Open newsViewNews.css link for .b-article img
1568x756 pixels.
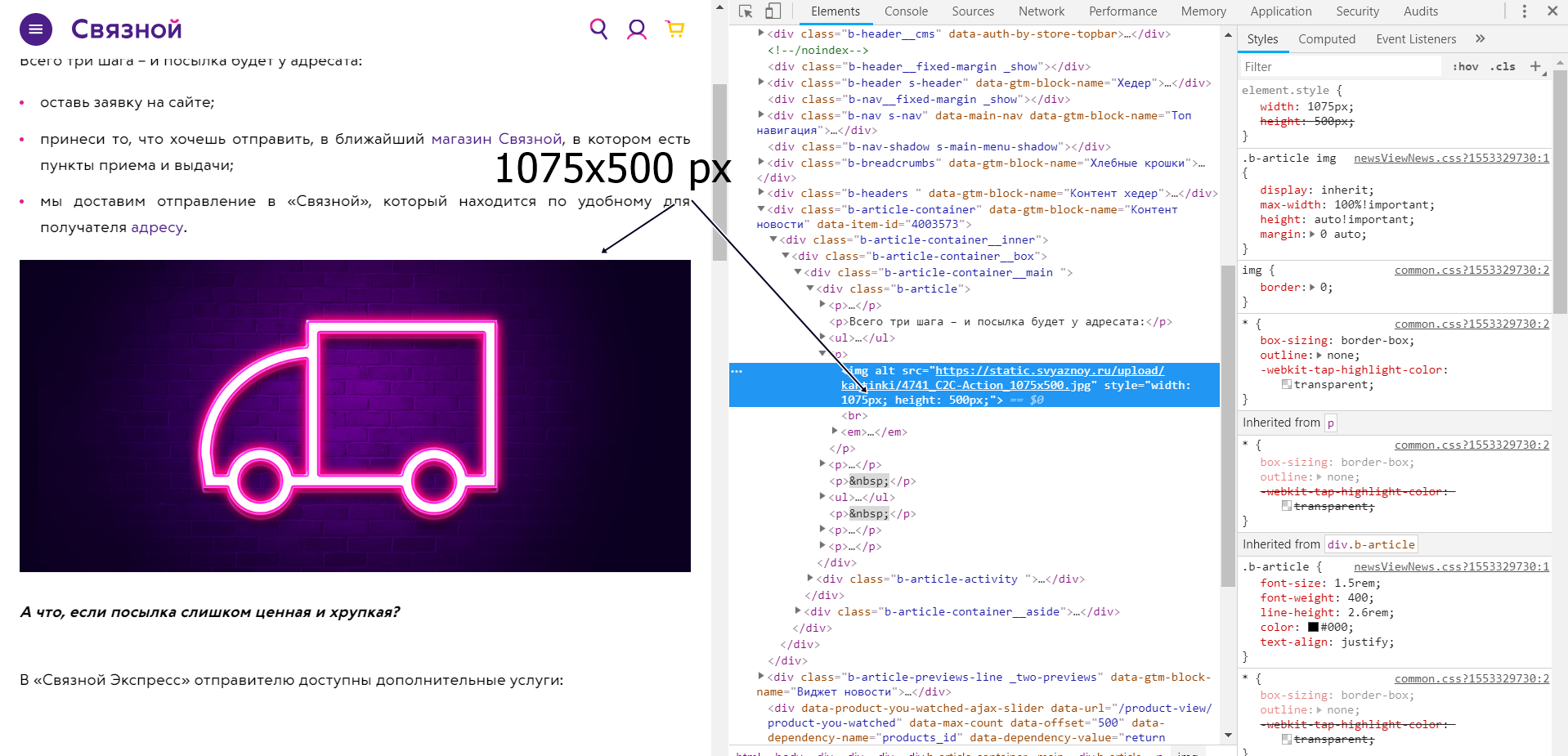[1451, 158]
